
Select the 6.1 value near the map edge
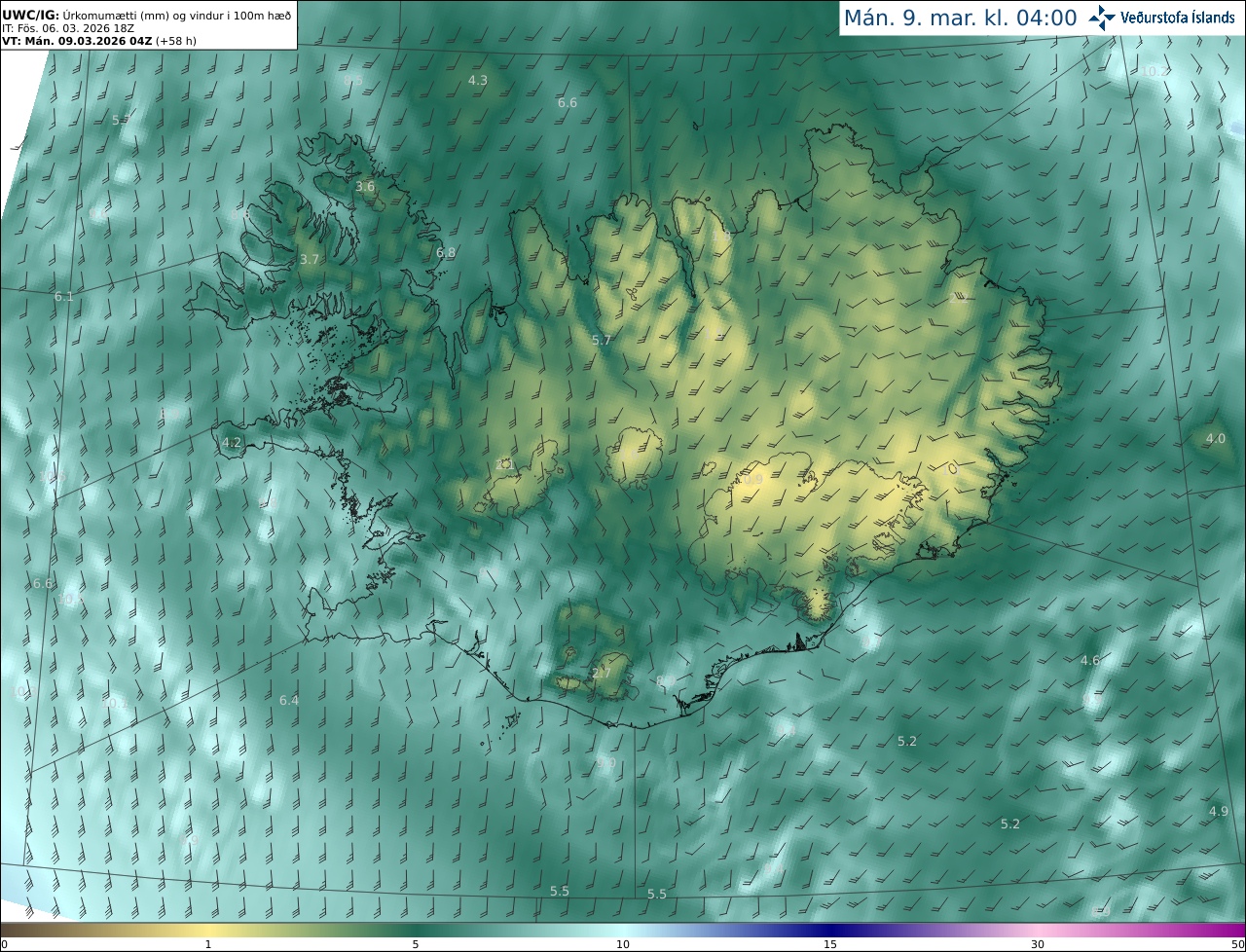click(64, 296)
